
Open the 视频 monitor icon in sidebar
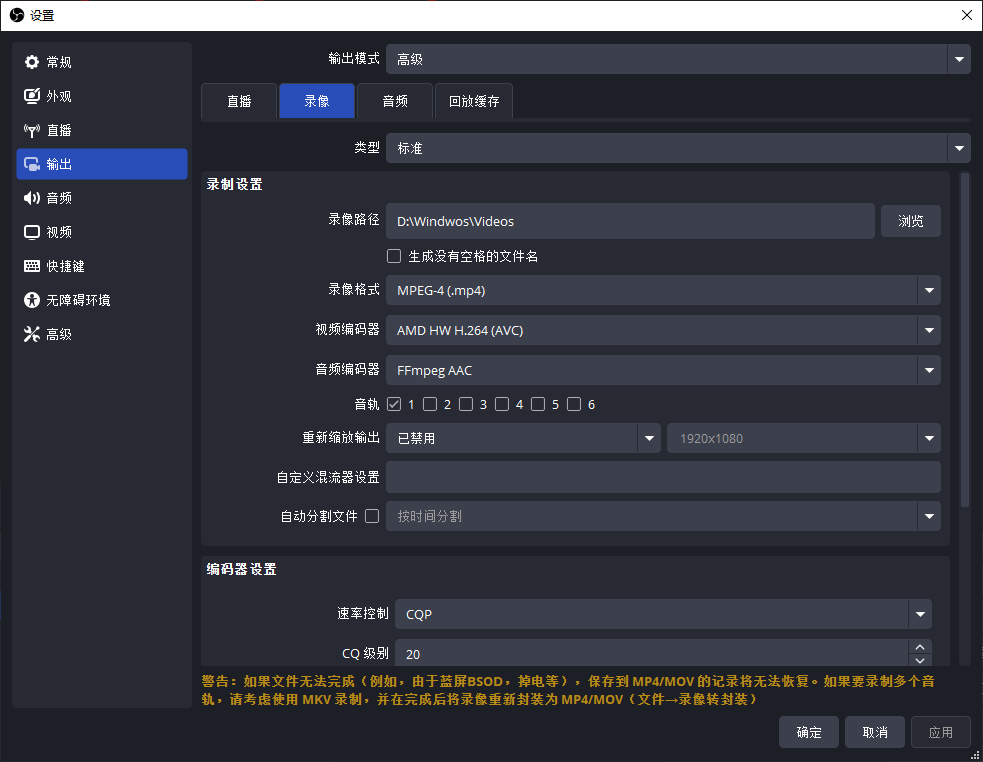(x=32, y=232)
